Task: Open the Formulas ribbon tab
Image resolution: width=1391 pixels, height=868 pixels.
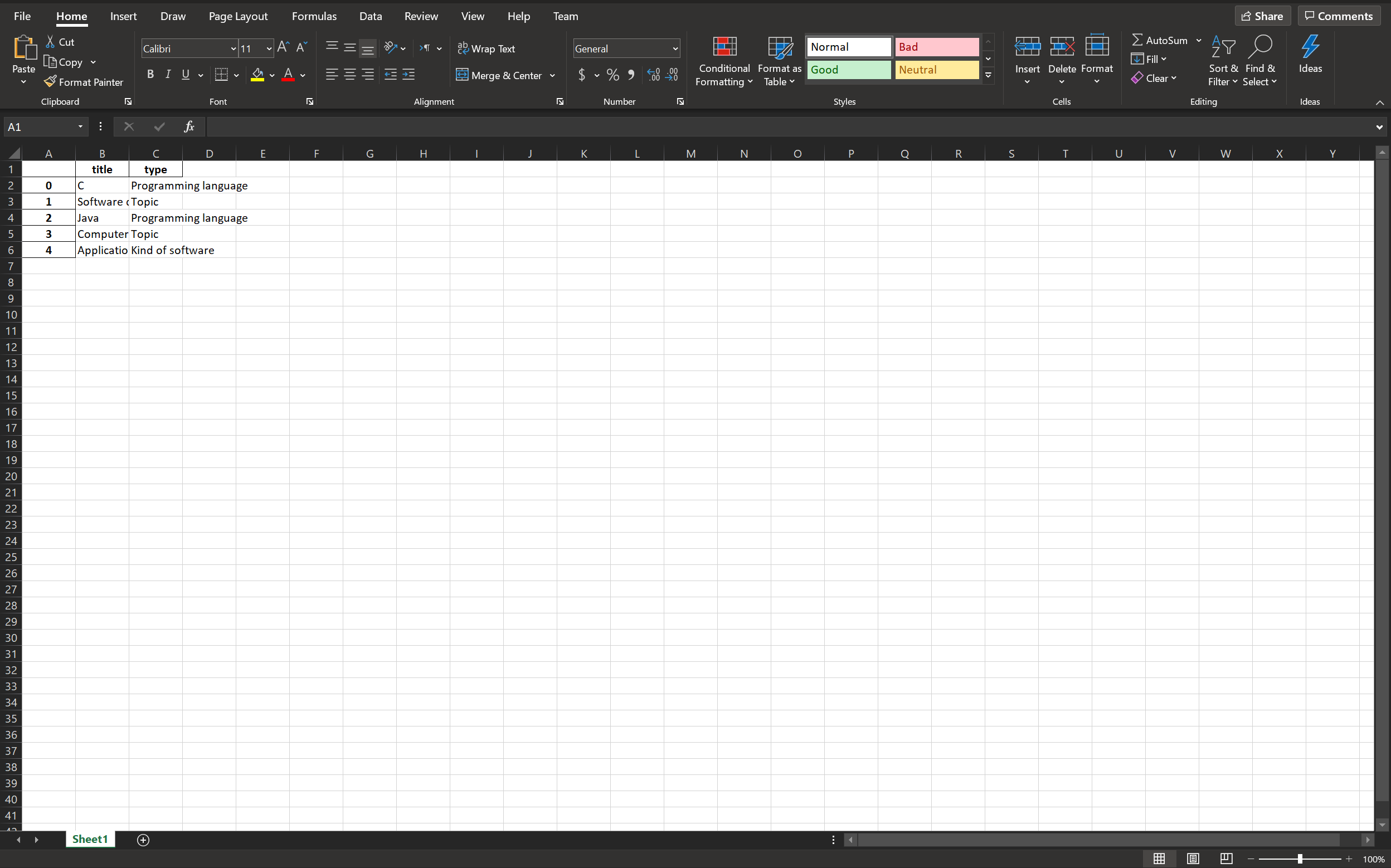Action: 314,16
